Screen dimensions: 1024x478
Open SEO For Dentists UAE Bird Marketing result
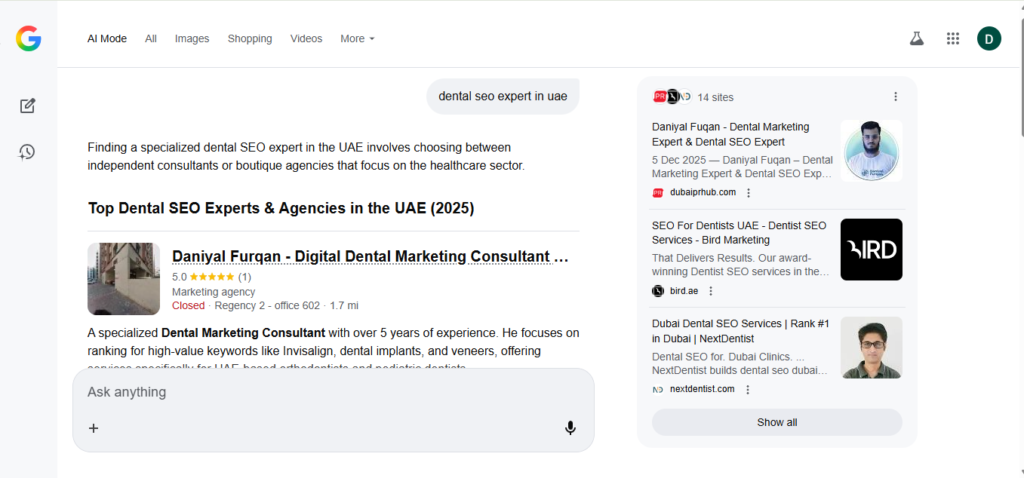(x=739, y=232)
